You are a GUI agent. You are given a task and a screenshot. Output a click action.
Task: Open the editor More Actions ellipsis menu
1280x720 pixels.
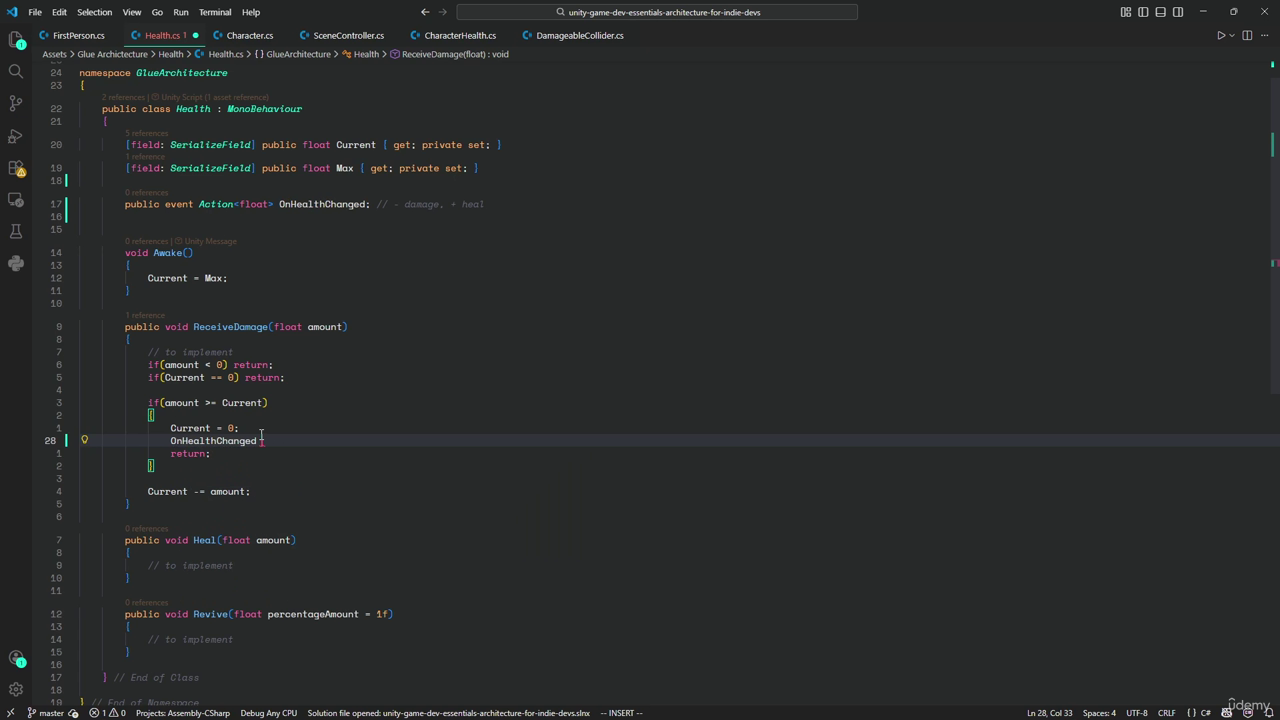tap(1264, 35)
